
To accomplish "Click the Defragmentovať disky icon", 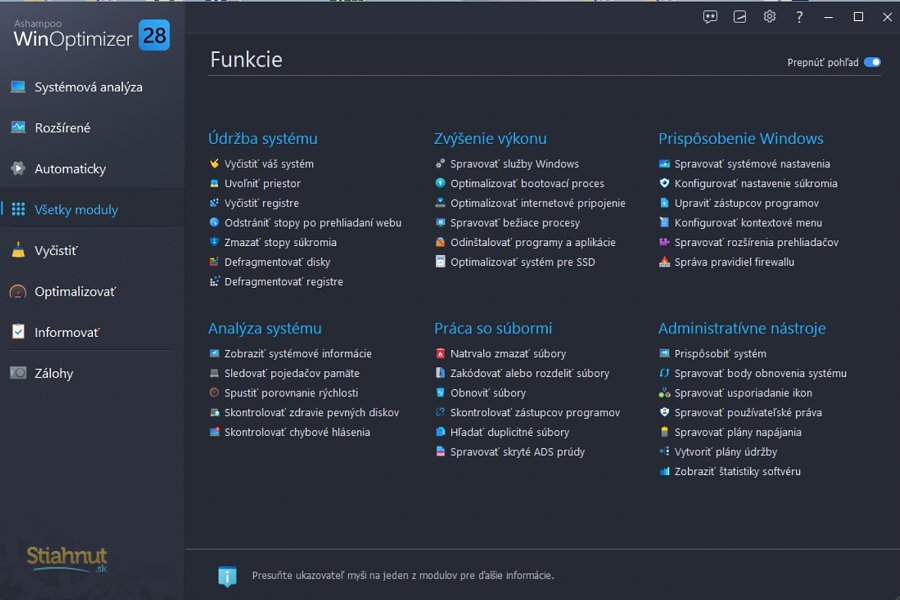I will pyautogui.click(x=214, y=262).
